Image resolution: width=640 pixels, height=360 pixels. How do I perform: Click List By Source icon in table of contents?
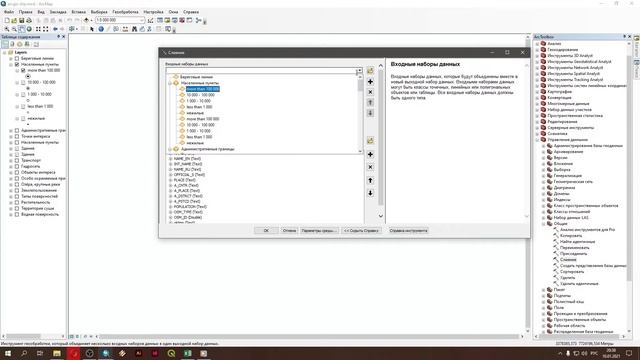(12, 44)
